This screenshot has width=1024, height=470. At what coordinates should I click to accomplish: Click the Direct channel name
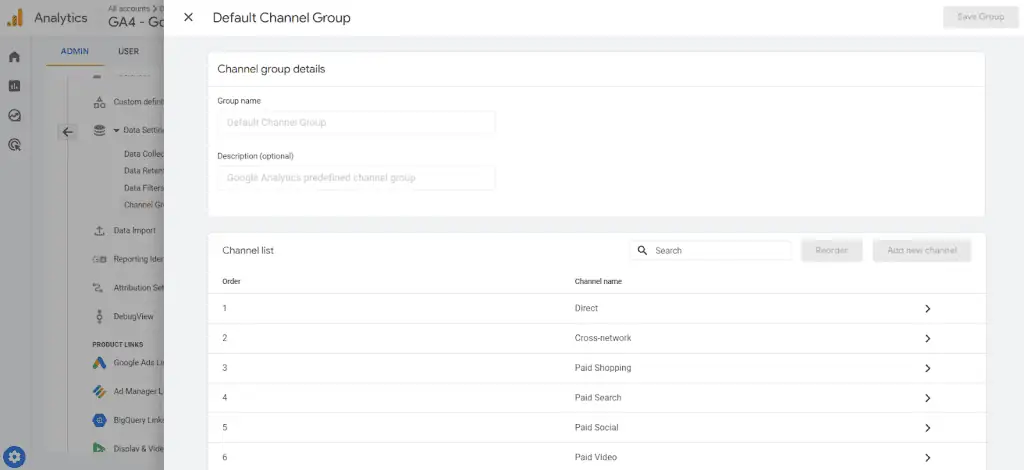pos(586,308)
